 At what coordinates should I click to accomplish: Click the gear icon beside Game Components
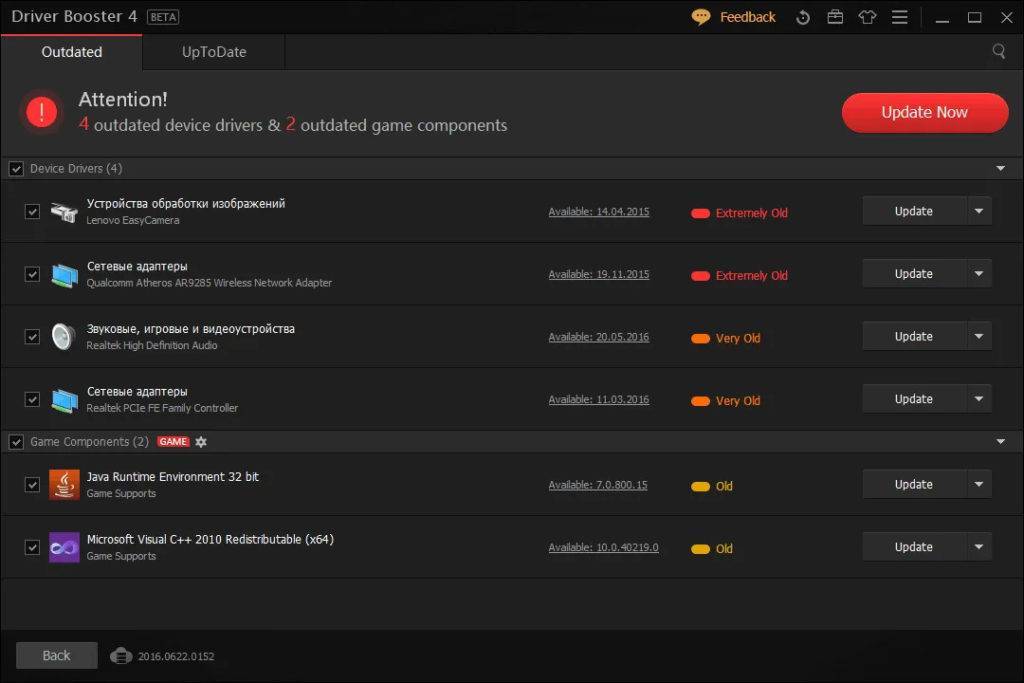[201, 442]
